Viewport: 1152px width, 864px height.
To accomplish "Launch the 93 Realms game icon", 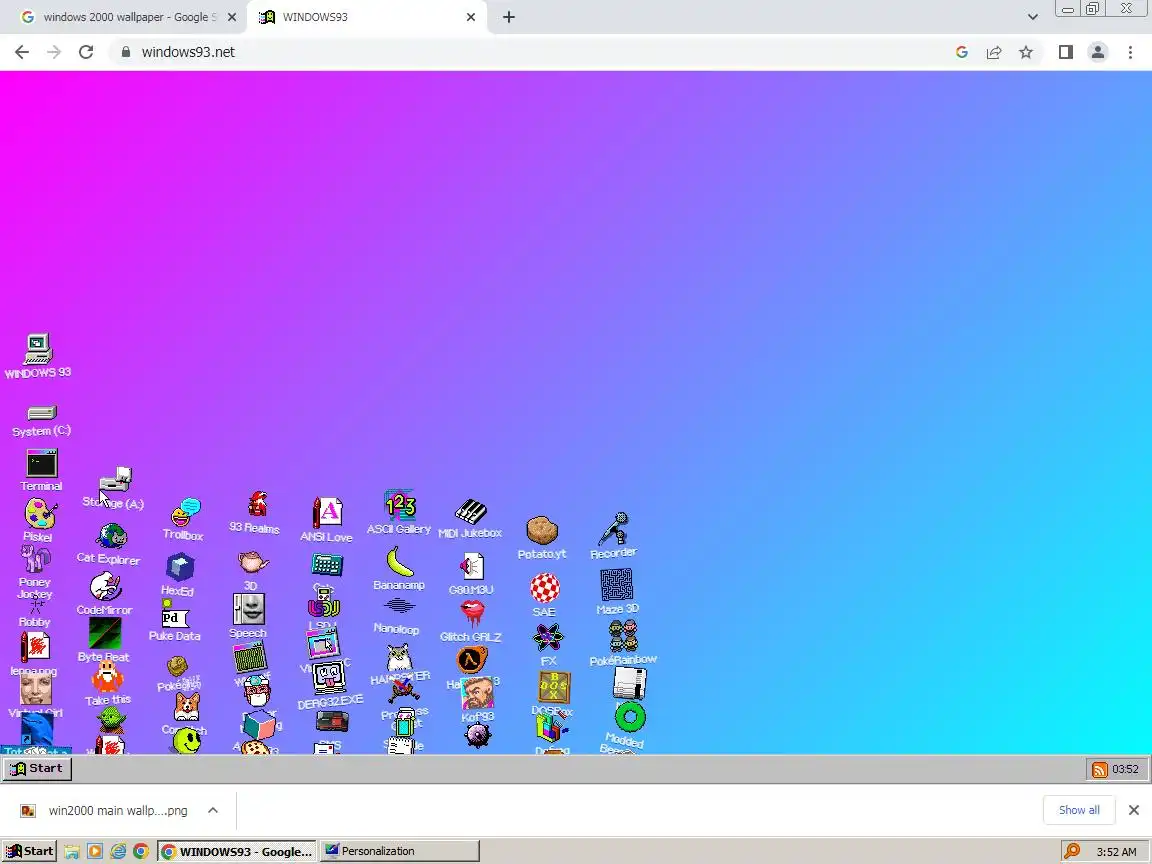I will (x=257, y=504).
